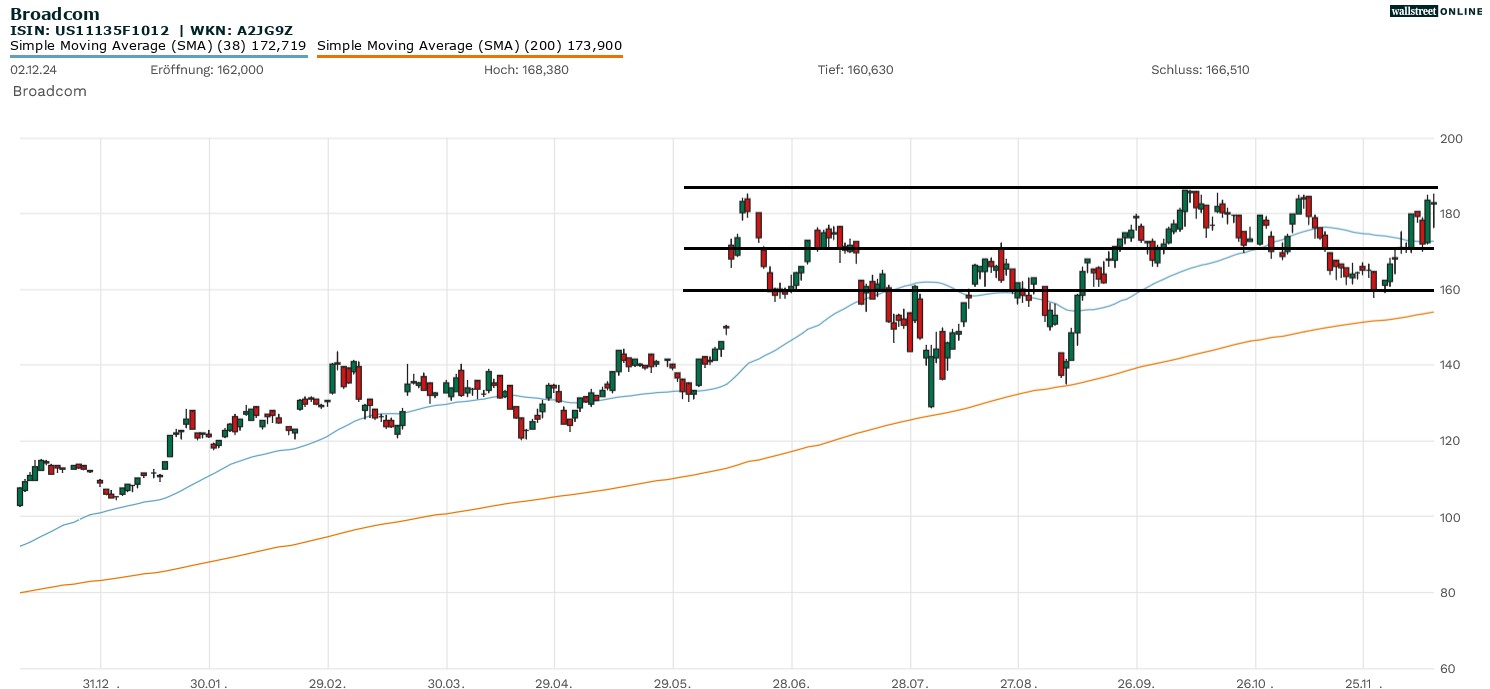Click the Hoch 168,380 value

click(526, 70)
